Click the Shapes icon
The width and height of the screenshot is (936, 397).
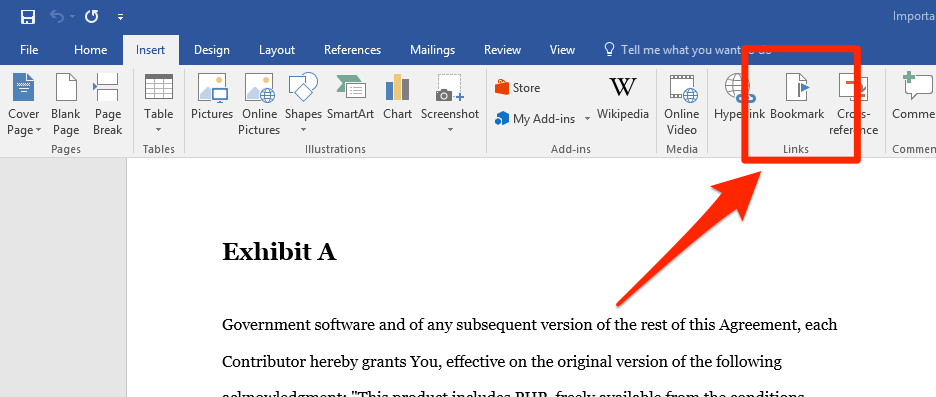[x=303, y=87]
